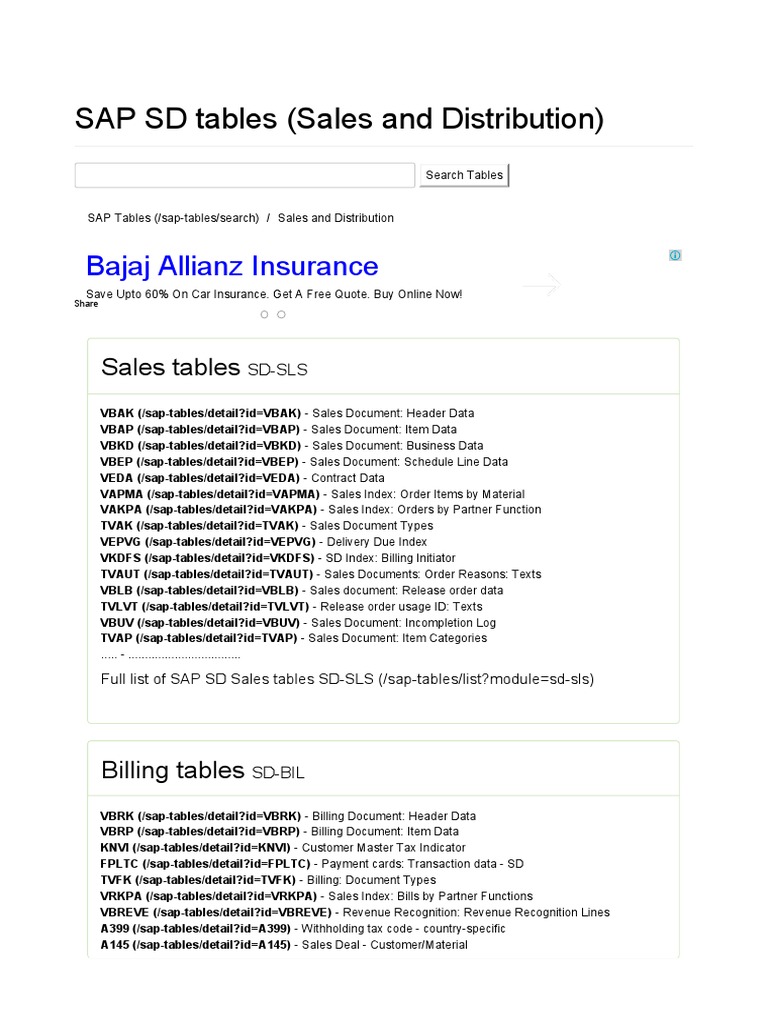Click the table search input field
This screenshot has height=1024, width=768.
tap(244, 175)
